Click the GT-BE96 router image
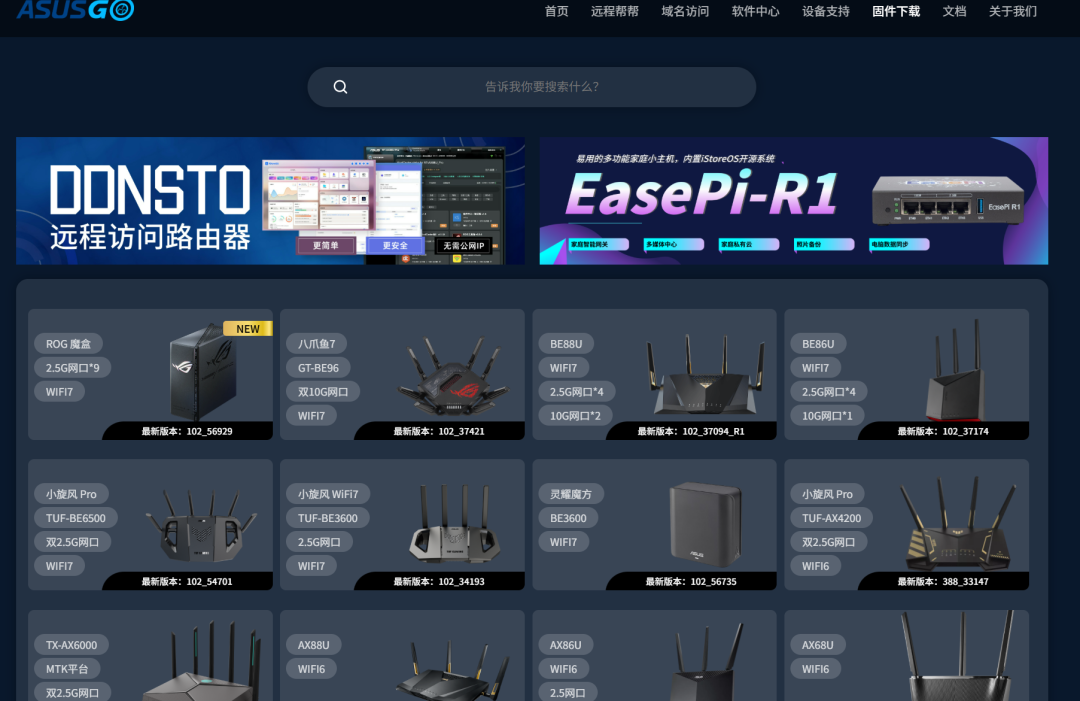Viewport: 1080px width, 701px height. pyautogui.click(x=453, y=377)
